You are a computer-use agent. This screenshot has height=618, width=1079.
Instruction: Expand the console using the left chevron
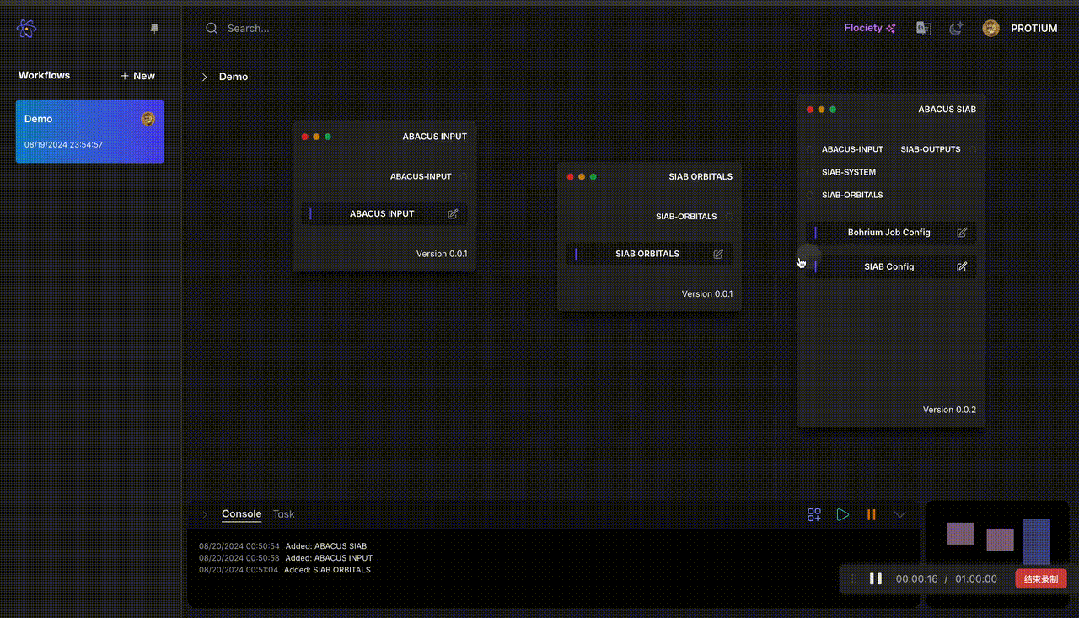(205, 514)
